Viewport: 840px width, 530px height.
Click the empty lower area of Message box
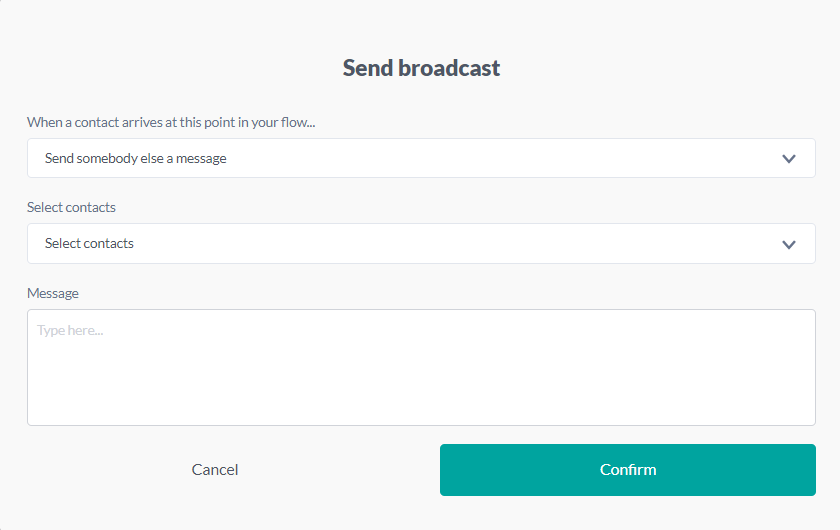click(421, 400)
